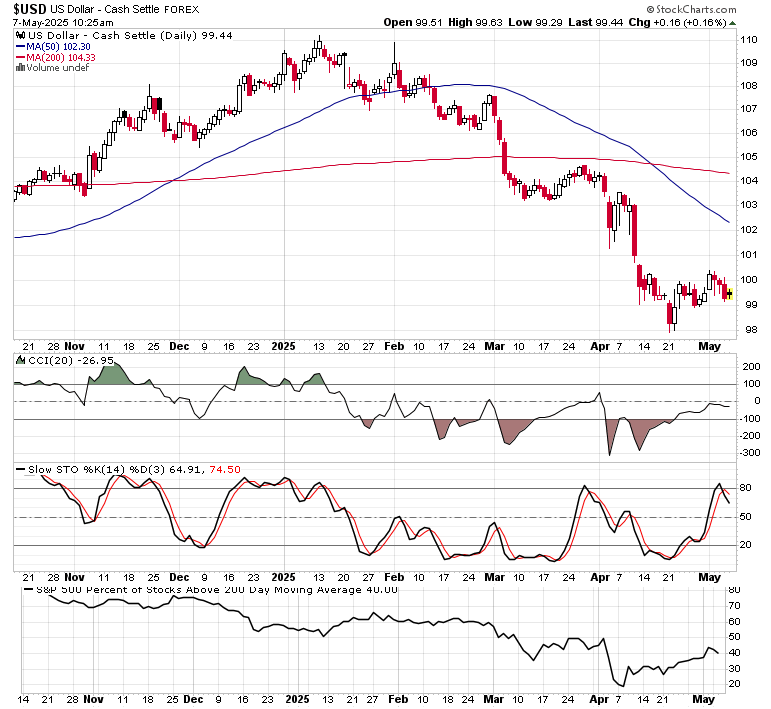The width and height of the screenshot is (771, 709).
Task: Click the copyright symbol before StockCharts.com
Action: (x=651, y=9)
